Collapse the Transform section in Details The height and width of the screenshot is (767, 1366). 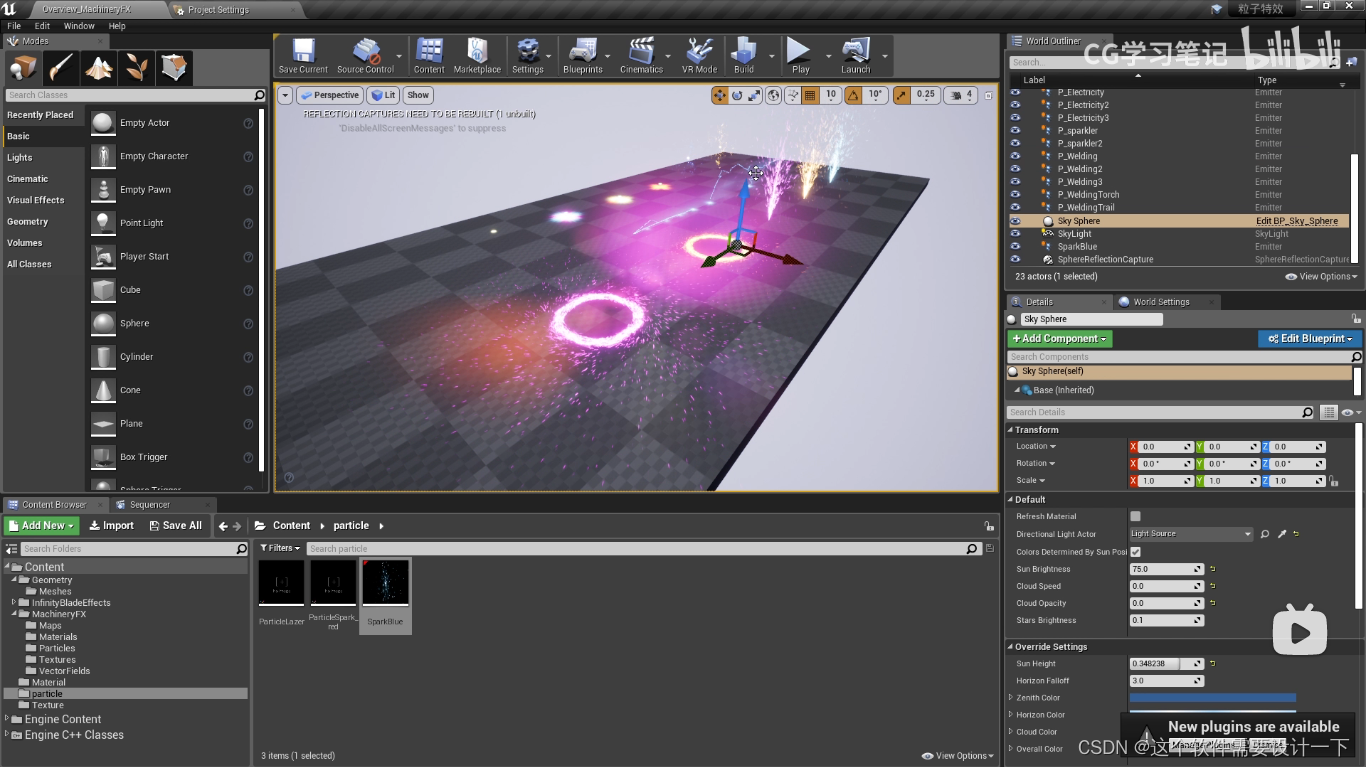point(1010,430)
